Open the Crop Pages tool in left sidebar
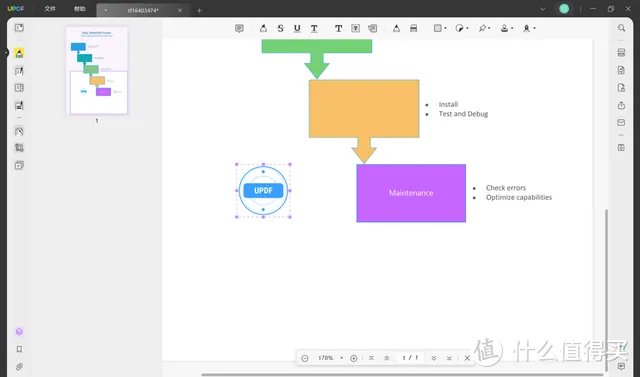 tap(19, 148)
